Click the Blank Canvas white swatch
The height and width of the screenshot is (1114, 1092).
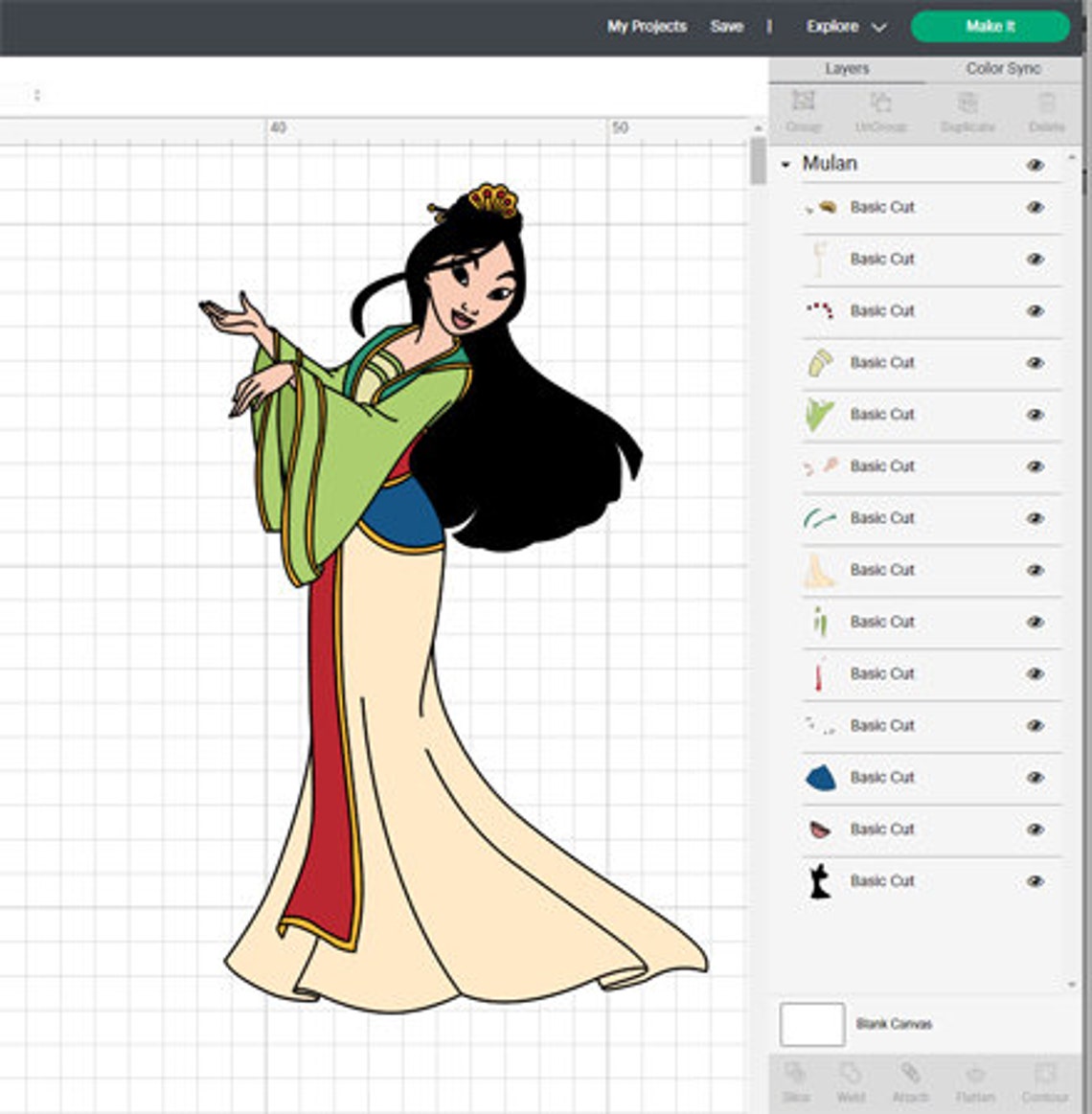pyautogui.click(x=810, y=1023)
